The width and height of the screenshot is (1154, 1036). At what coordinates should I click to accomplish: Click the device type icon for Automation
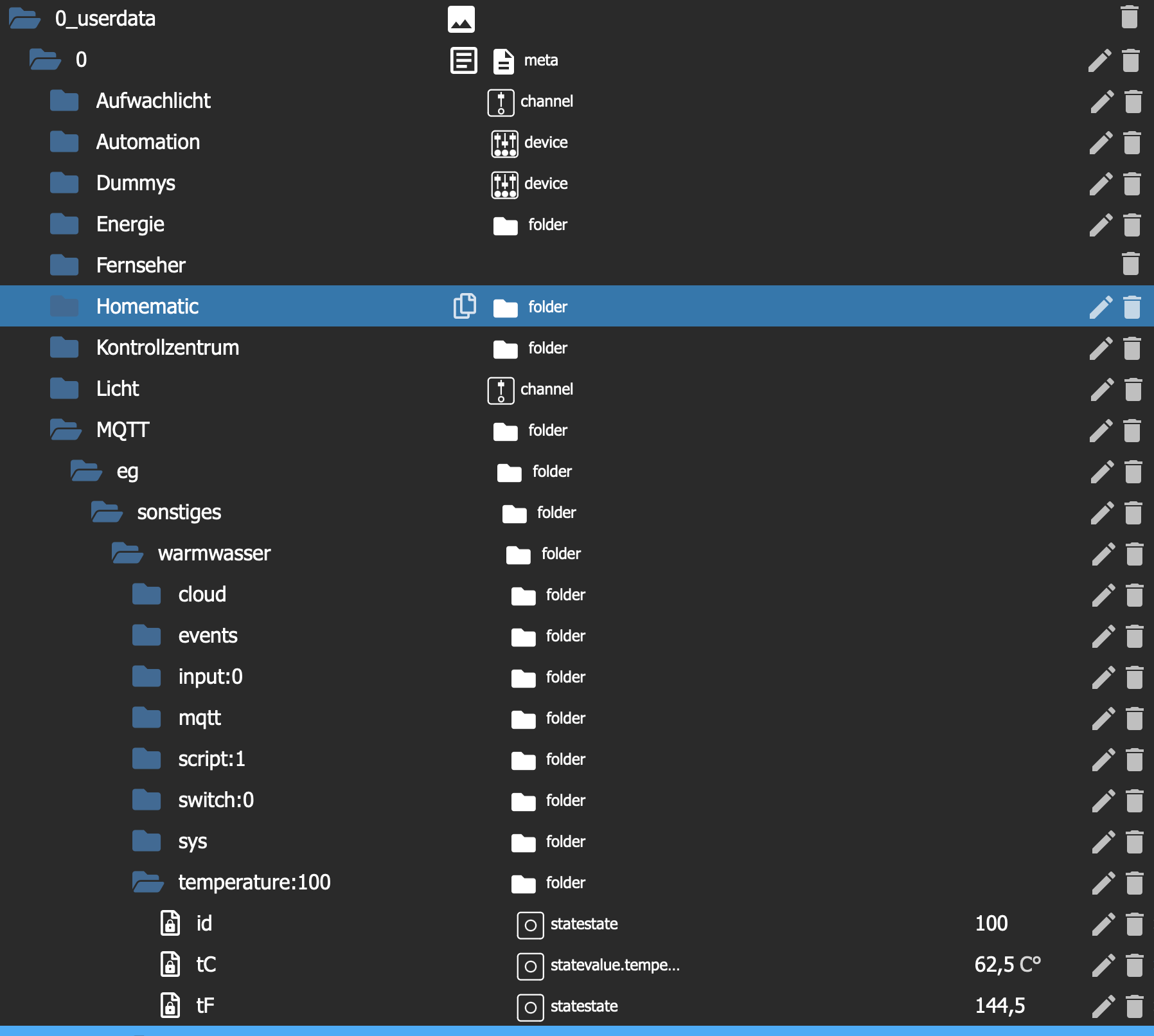505,143
